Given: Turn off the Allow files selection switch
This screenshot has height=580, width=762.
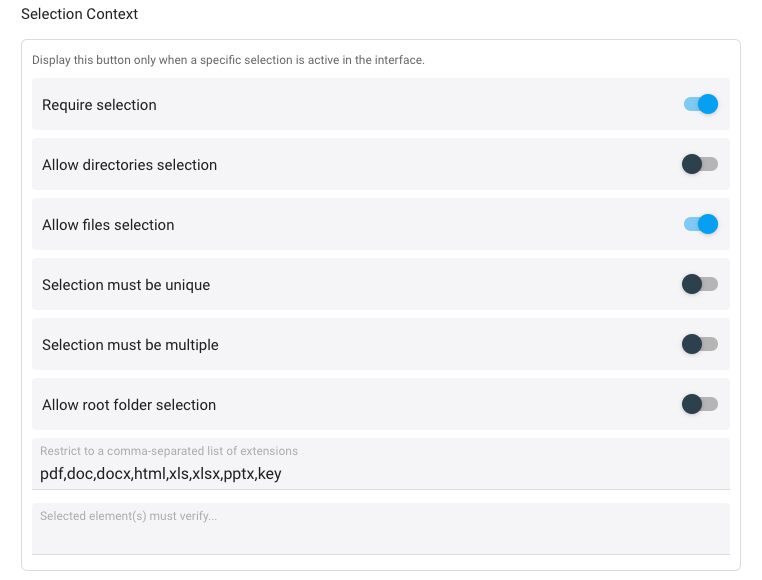Looking at the screenshot, I should 700,224.
